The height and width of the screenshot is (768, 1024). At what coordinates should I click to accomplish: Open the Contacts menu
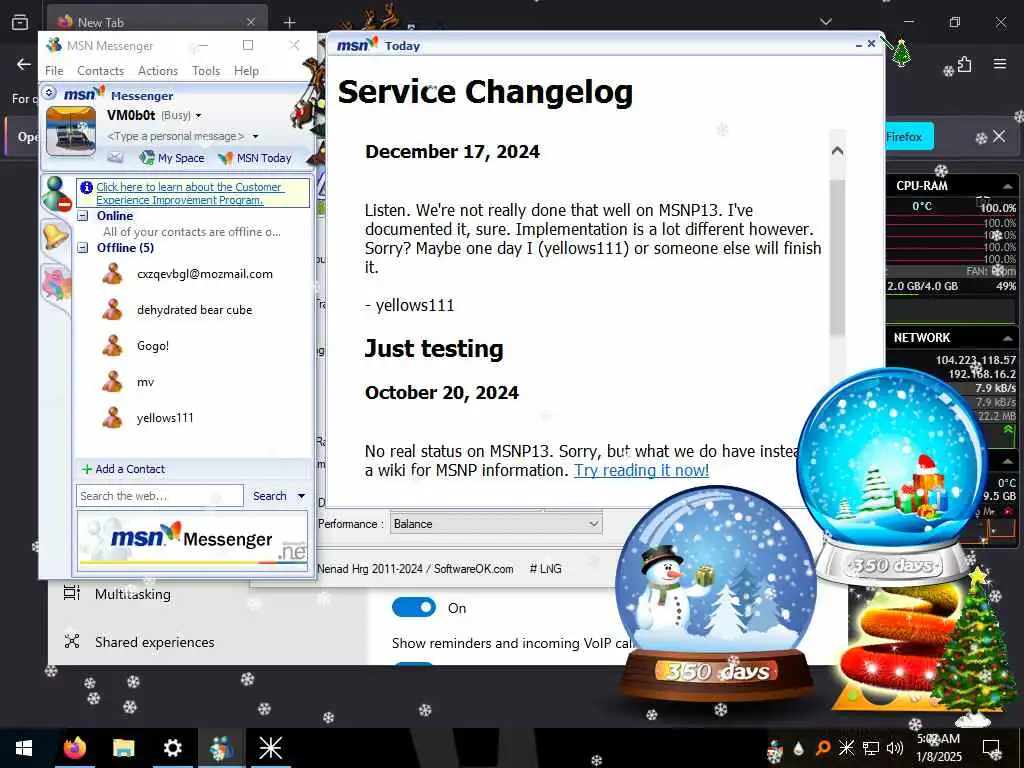pyautogui.click(x=101, y=71)
